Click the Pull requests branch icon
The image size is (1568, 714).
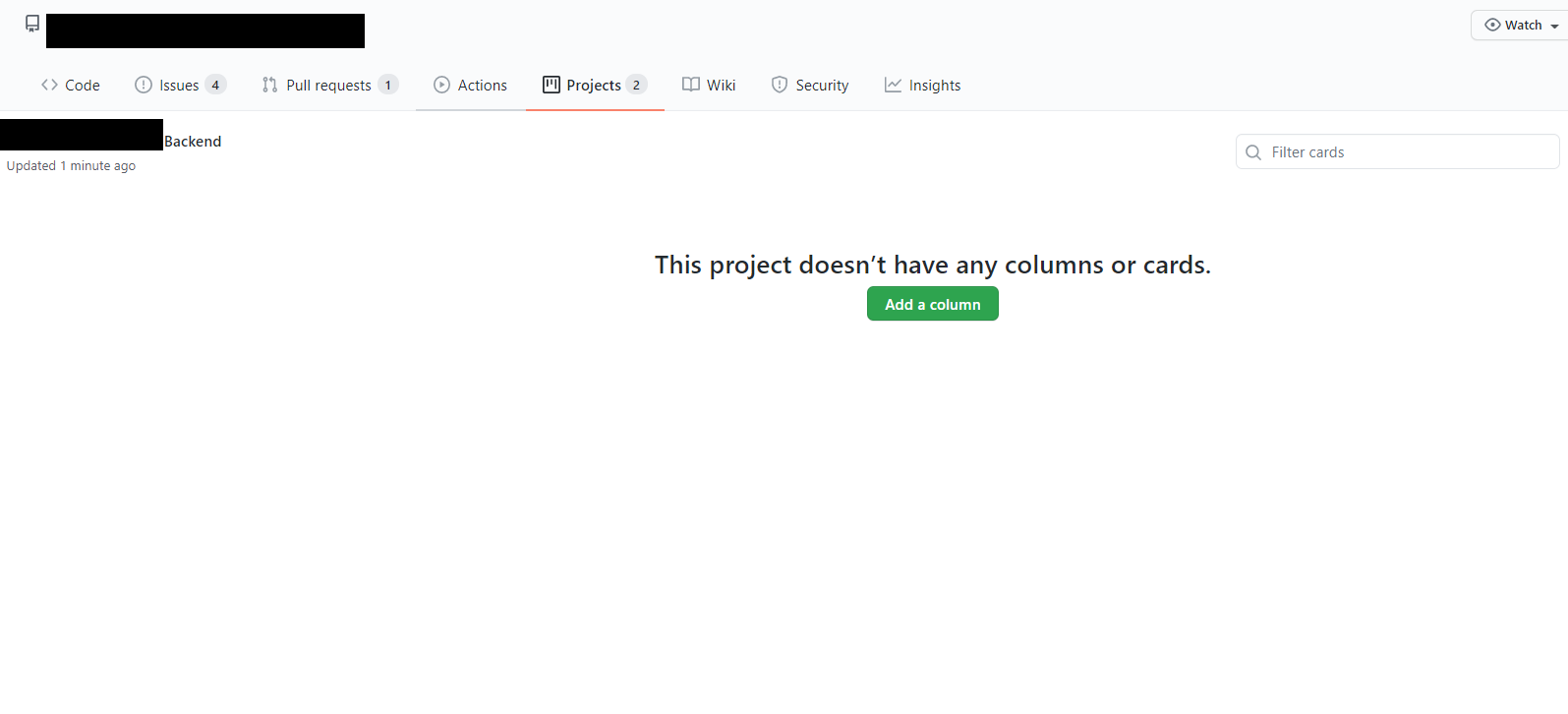click(269, 86)
